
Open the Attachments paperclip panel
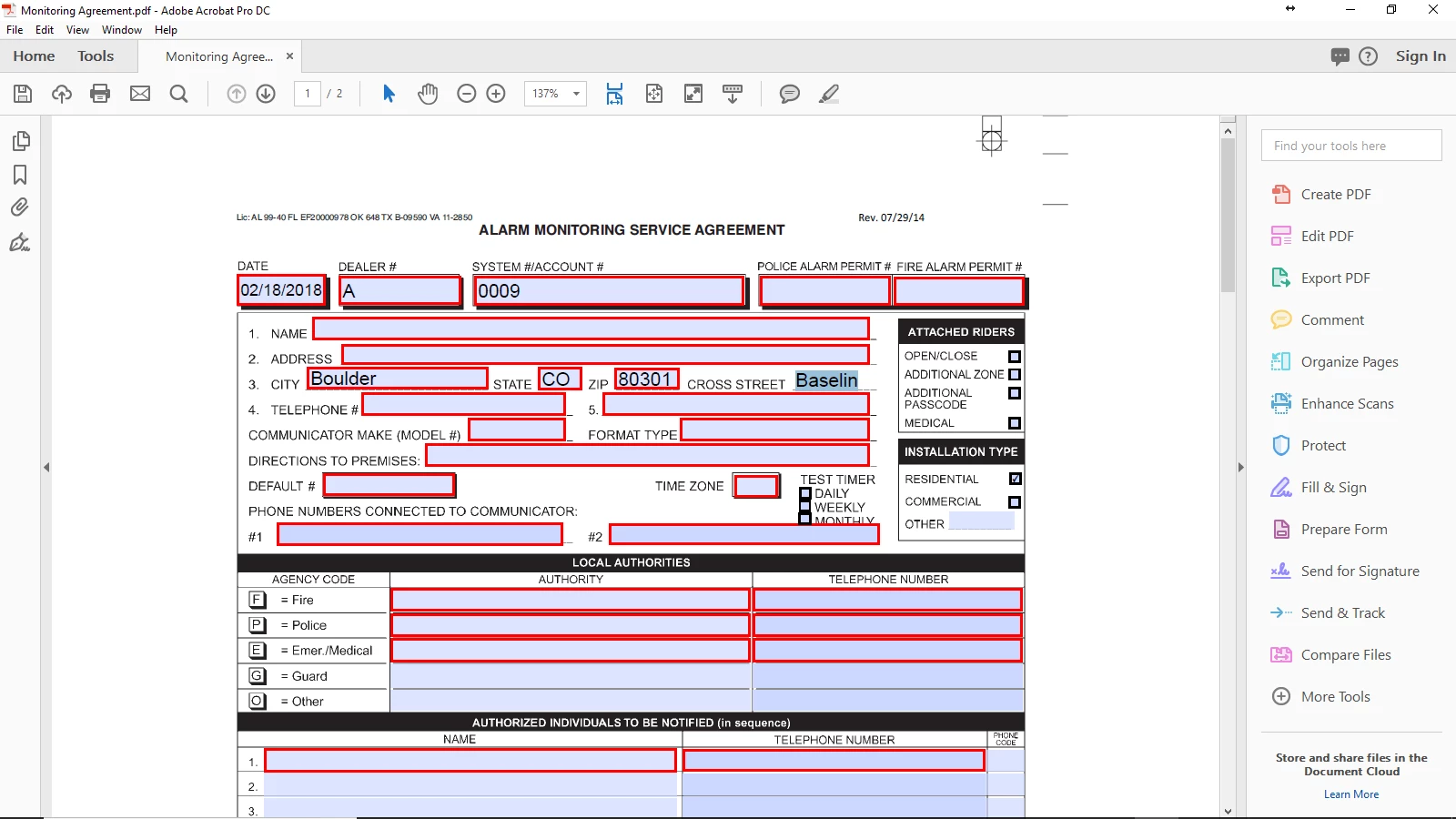tap(20, 207)
